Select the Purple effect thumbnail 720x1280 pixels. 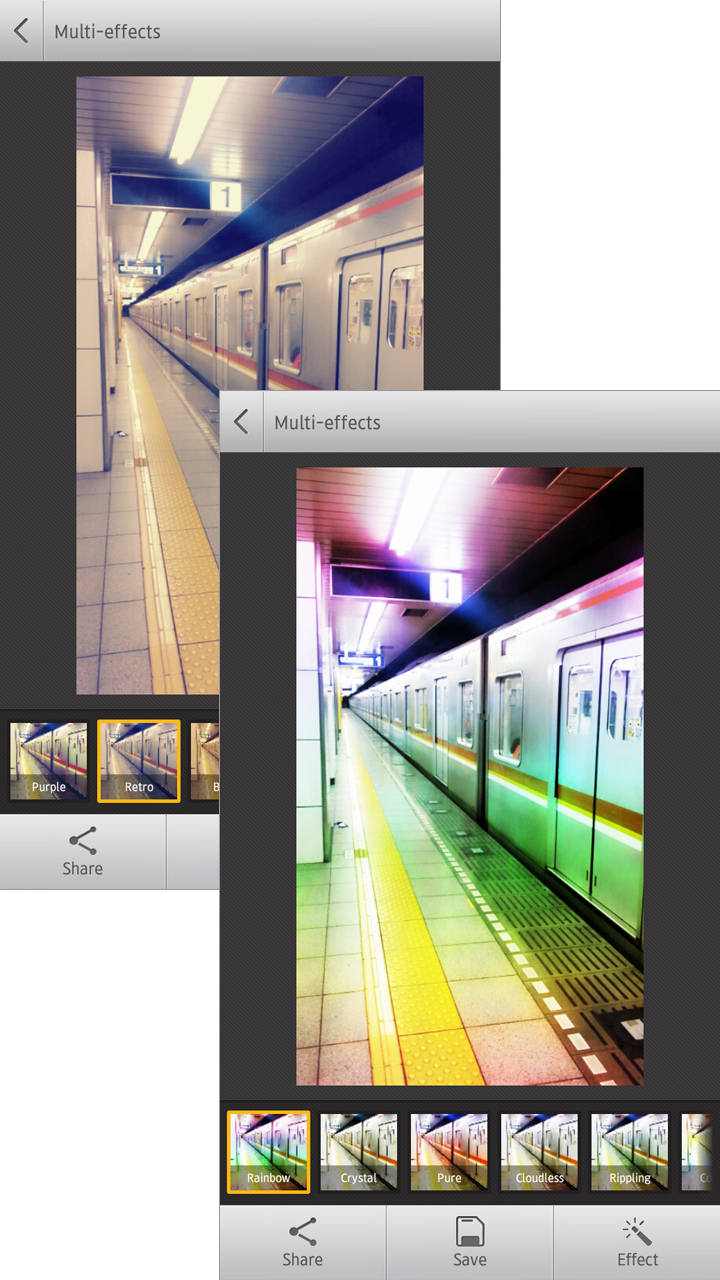click(48, 762)
